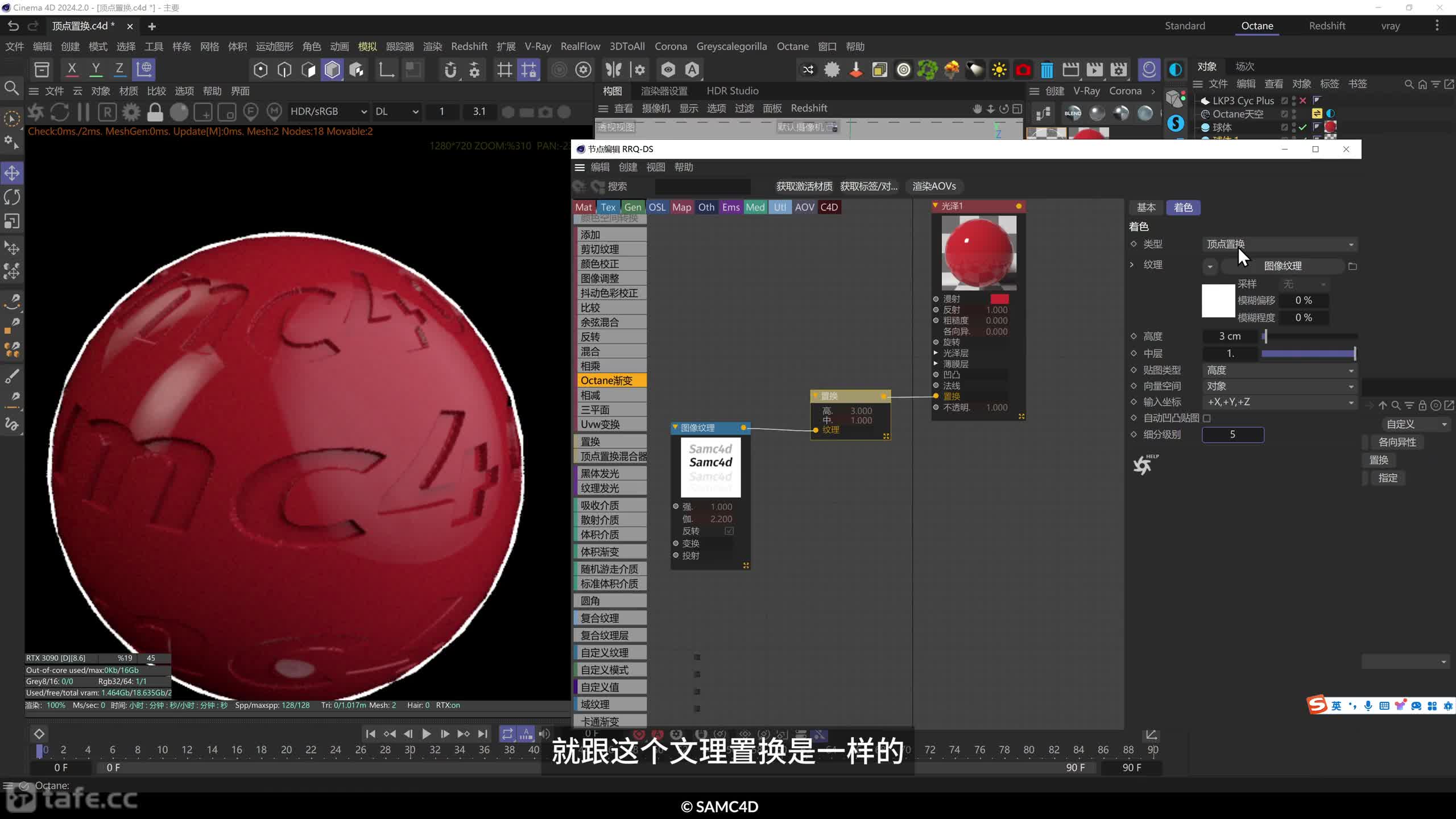Switch to the Redshift layout tab

click(1327, 26)
